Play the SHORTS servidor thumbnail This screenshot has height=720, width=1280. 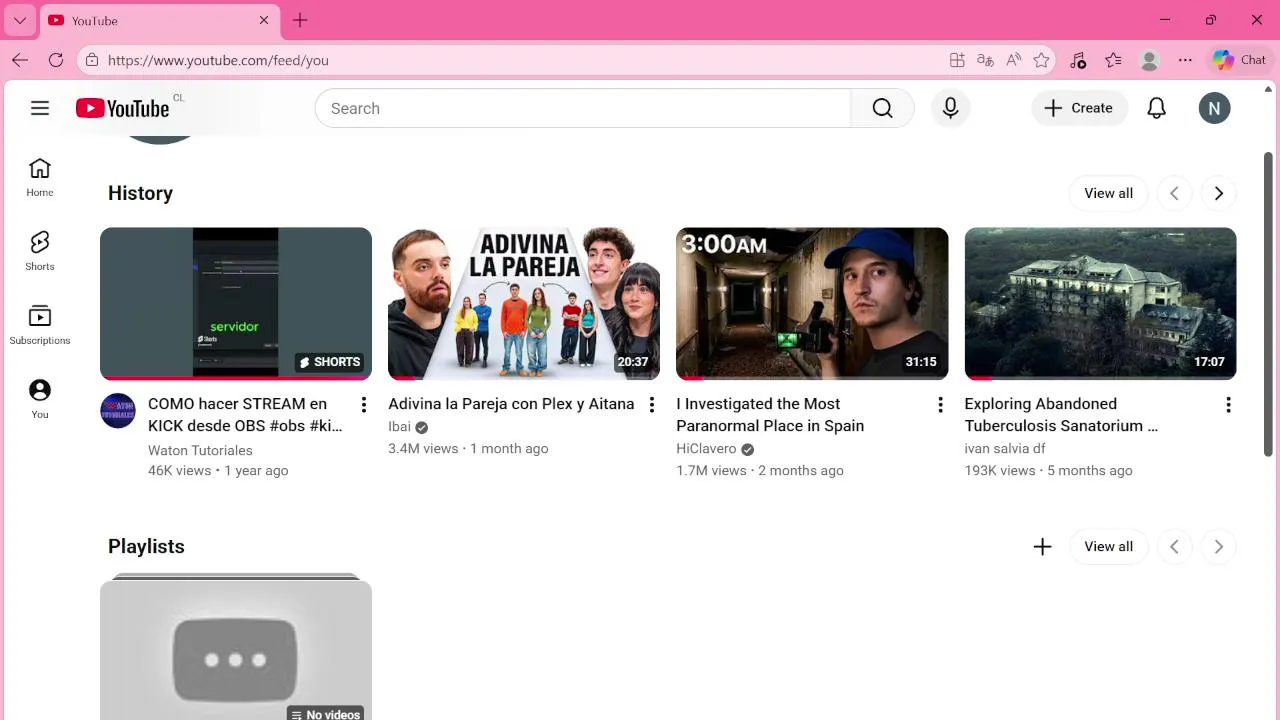pos(236,304)
